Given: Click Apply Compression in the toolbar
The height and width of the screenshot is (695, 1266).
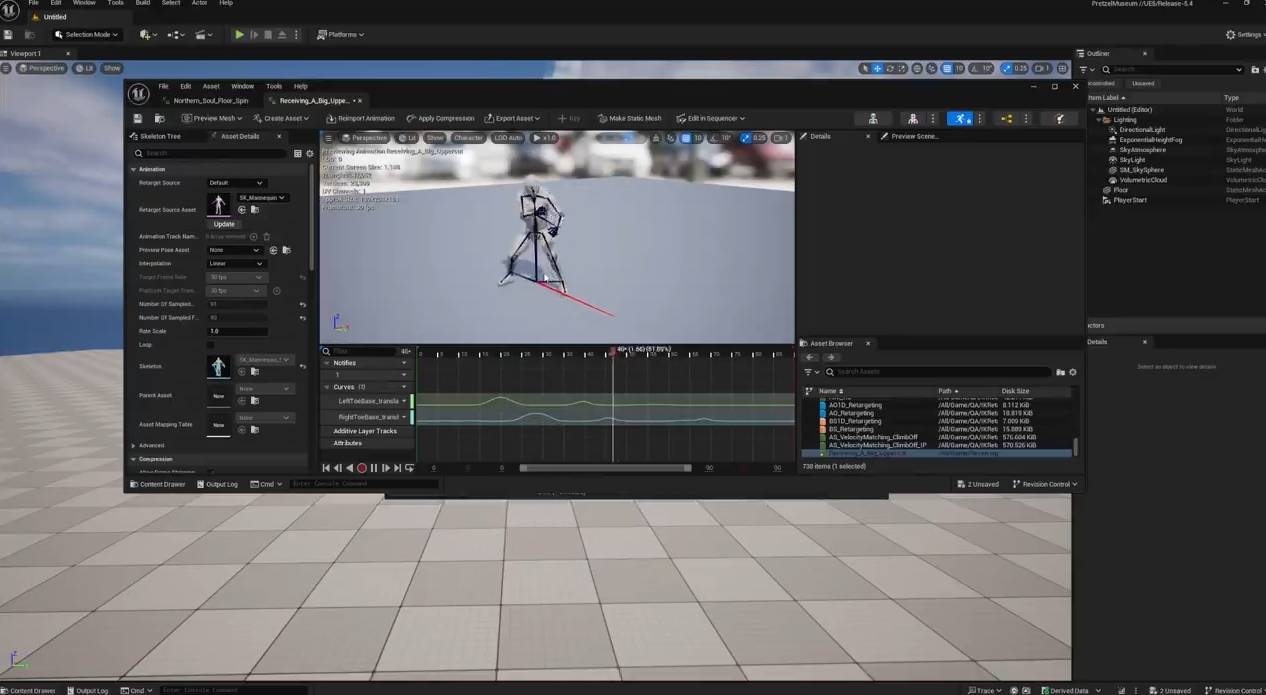Looking at the screenshot, I should coord(440,118).
